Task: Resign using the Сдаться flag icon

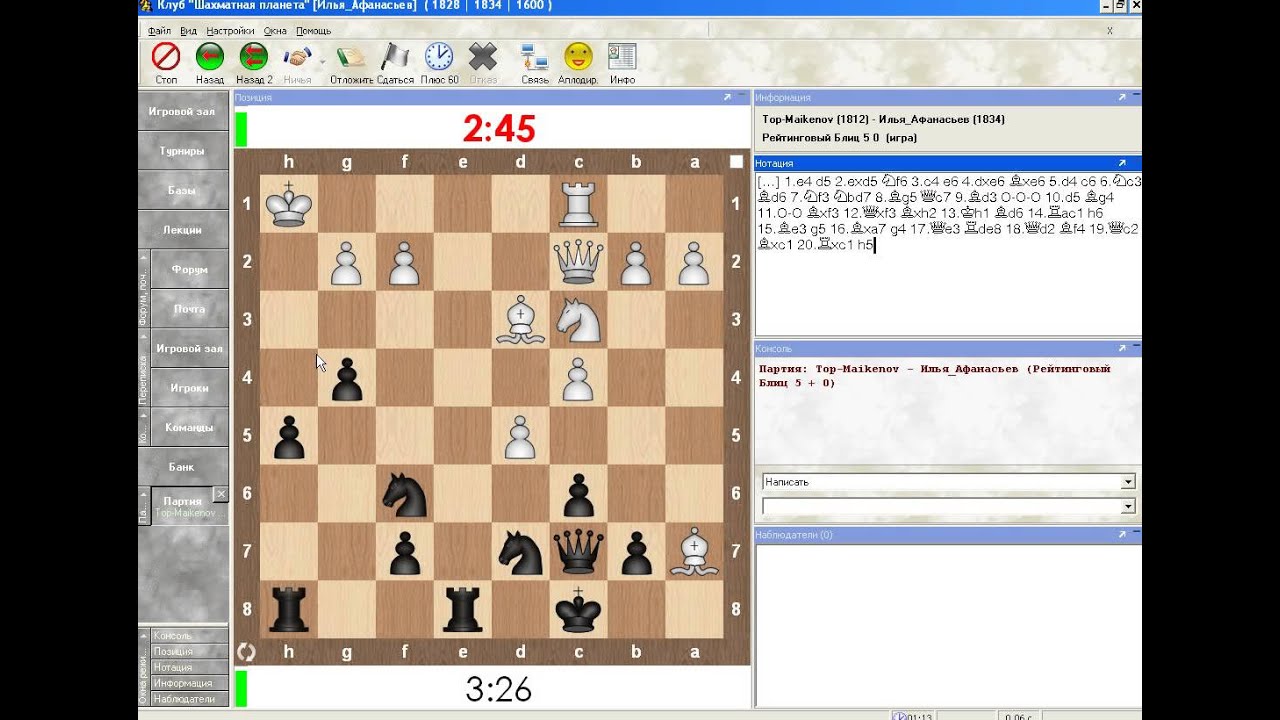Action: [x=395, y=56]
